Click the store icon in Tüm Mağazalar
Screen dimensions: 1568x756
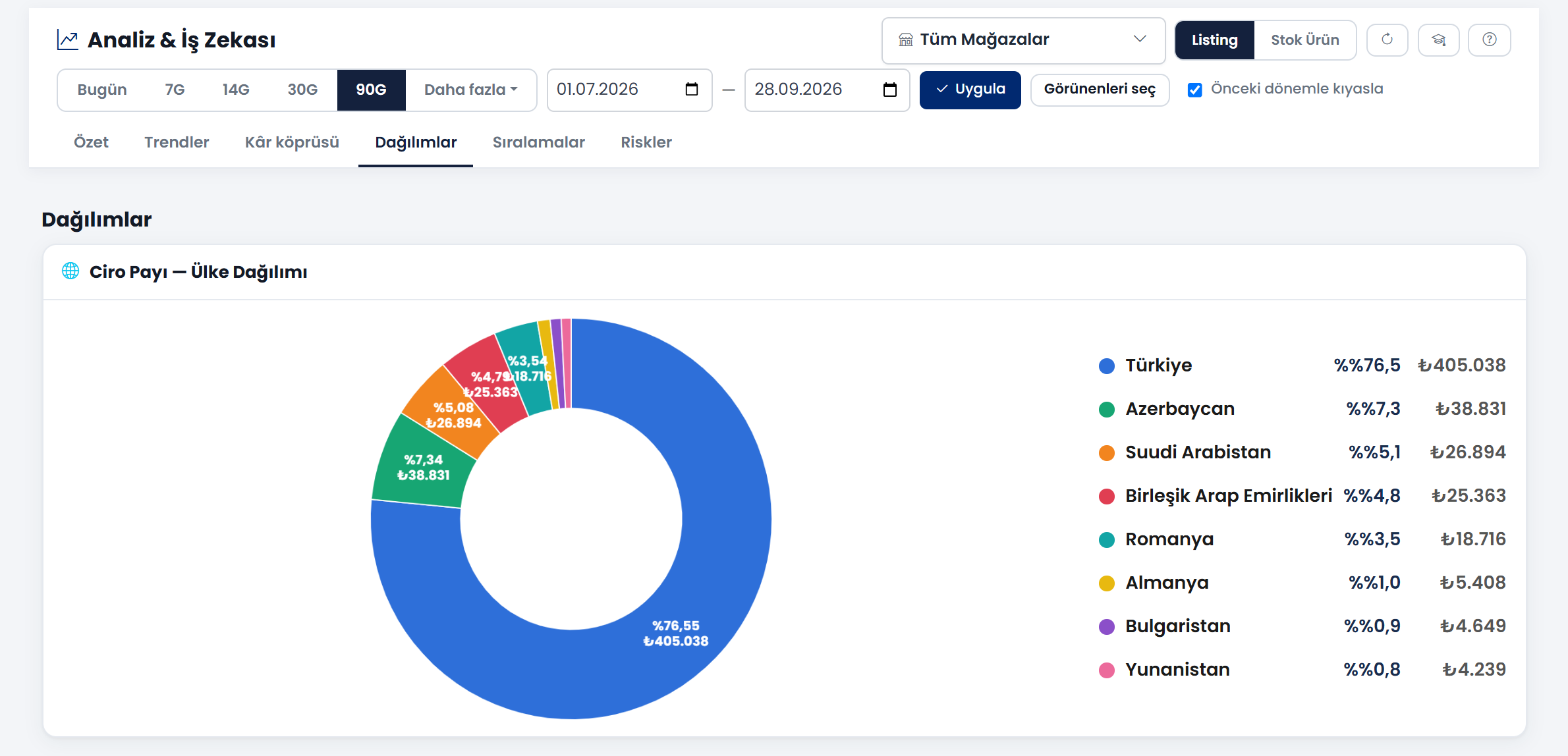[x=906, y=40]
